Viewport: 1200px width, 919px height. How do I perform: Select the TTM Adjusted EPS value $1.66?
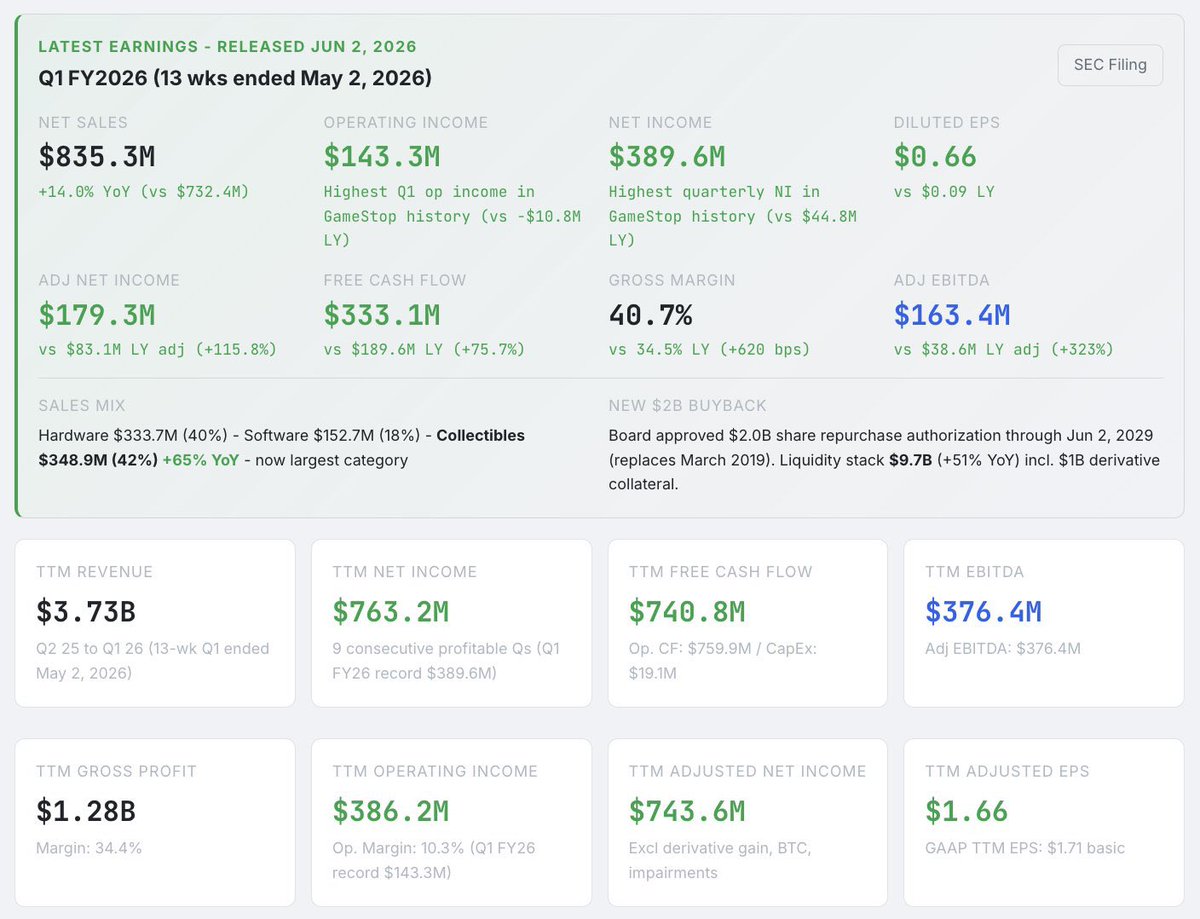(966, 811)
